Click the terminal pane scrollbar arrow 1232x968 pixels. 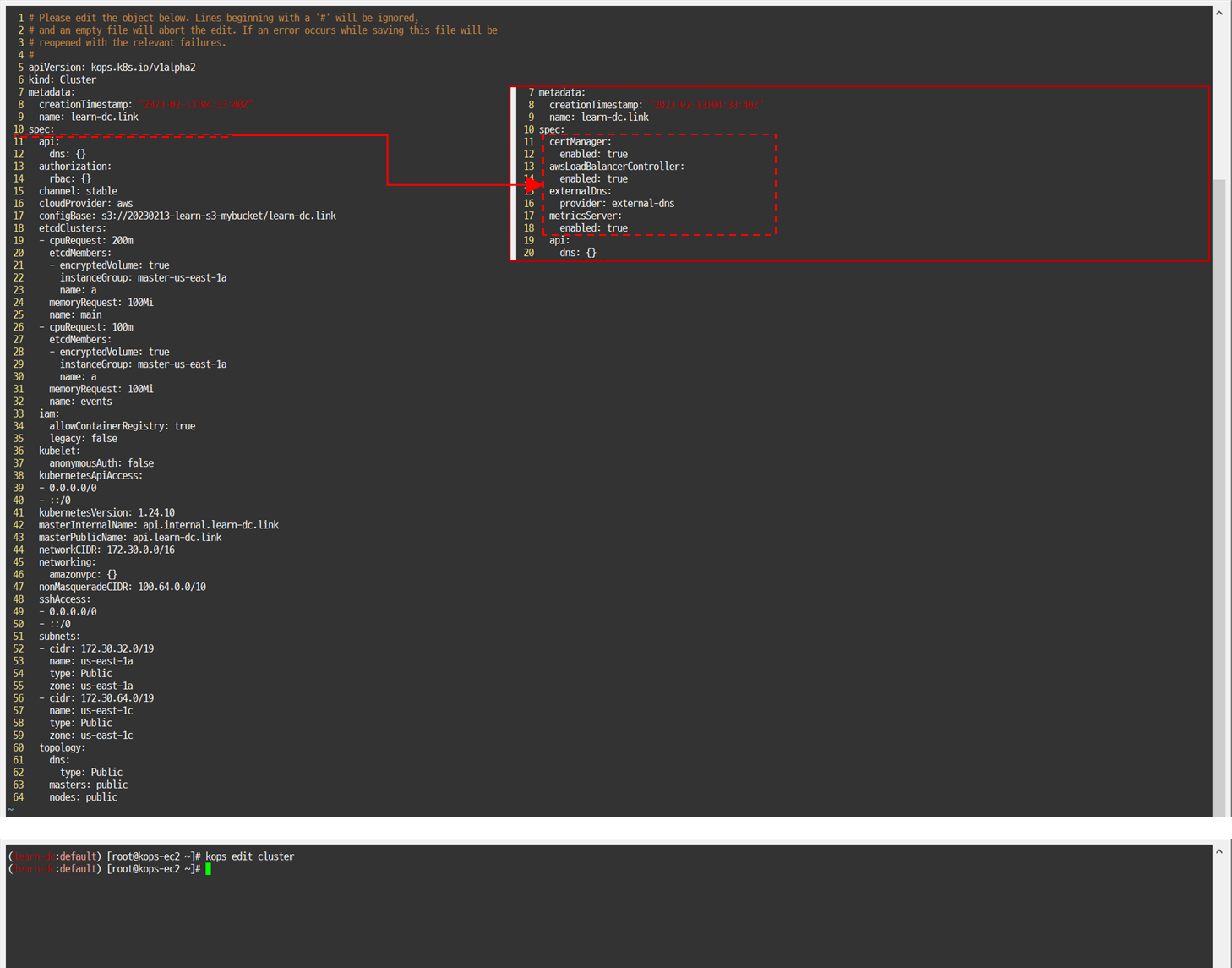[1220, 851]
